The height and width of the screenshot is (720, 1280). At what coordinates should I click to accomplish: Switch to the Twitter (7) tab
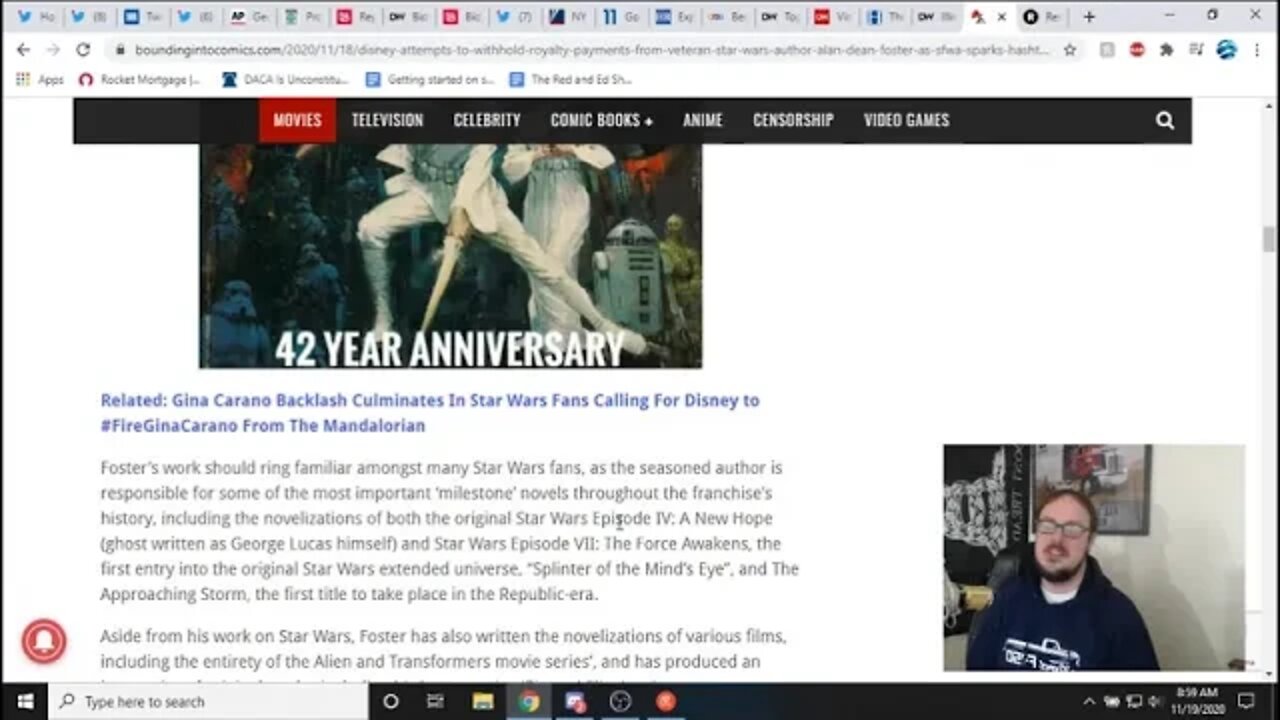(x=516, y=17)
